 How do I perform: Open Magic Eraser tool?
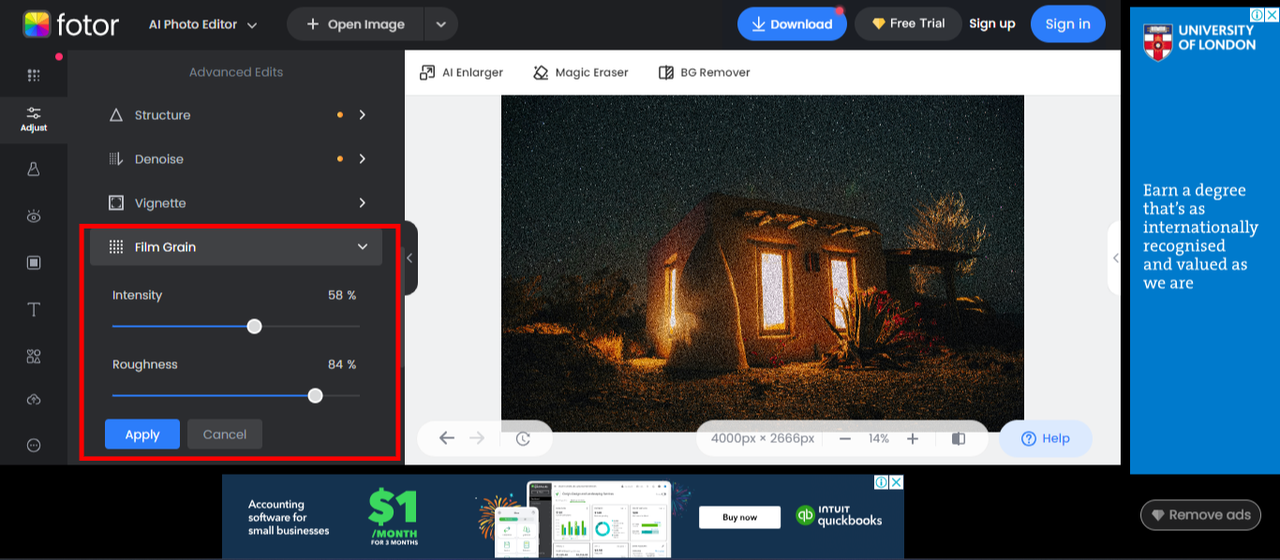coord(581,72)
